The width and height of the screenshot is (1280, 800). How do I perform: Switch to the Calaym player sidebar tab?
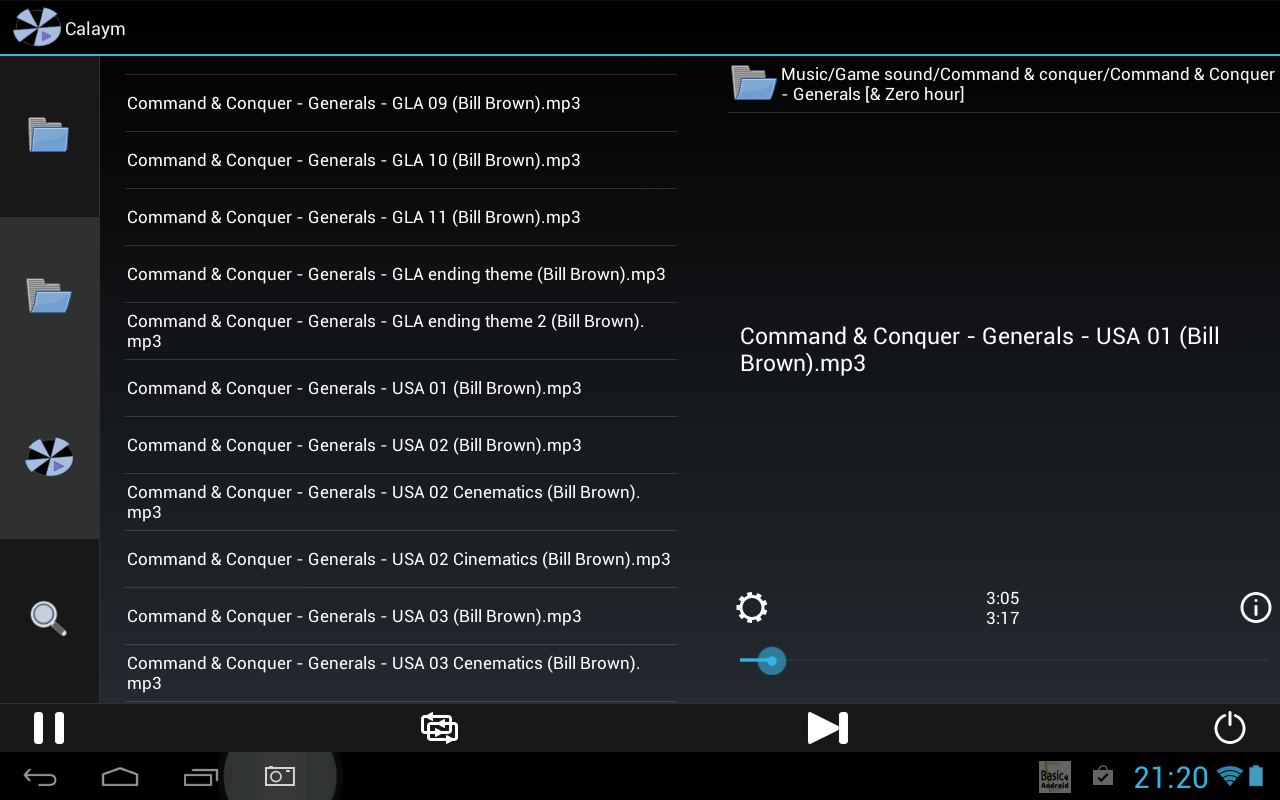pos(49,457)
